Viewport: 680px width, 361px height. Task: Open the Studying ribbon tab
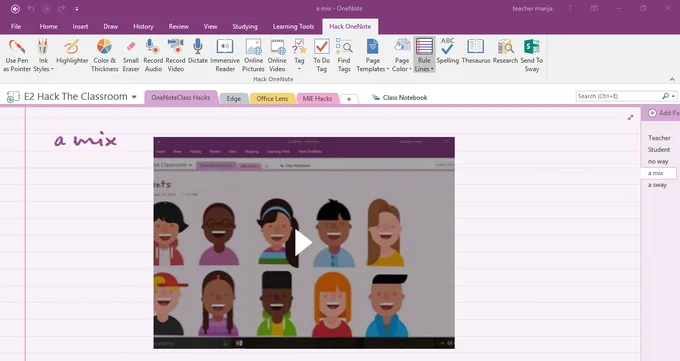pyautogui.click(x=245, y=26)
